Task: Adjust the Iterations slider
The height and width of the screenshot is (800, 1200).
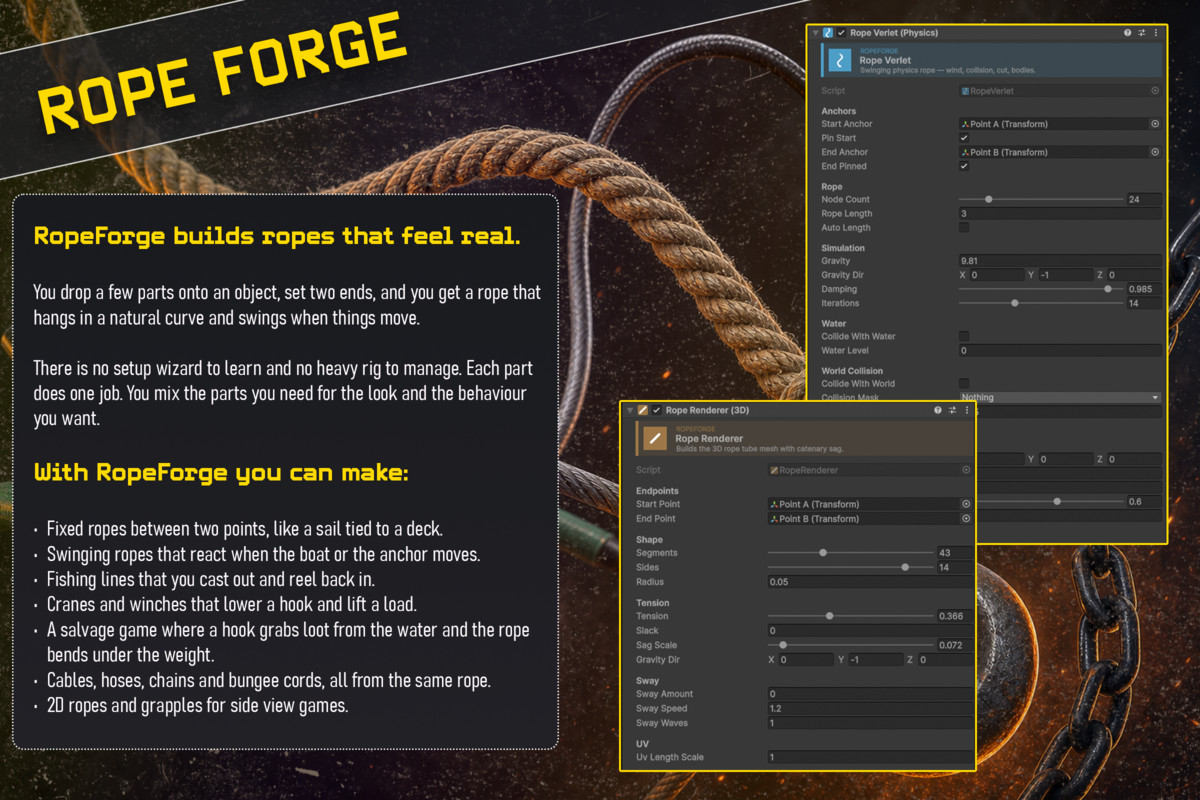Action: [1040, 303]
